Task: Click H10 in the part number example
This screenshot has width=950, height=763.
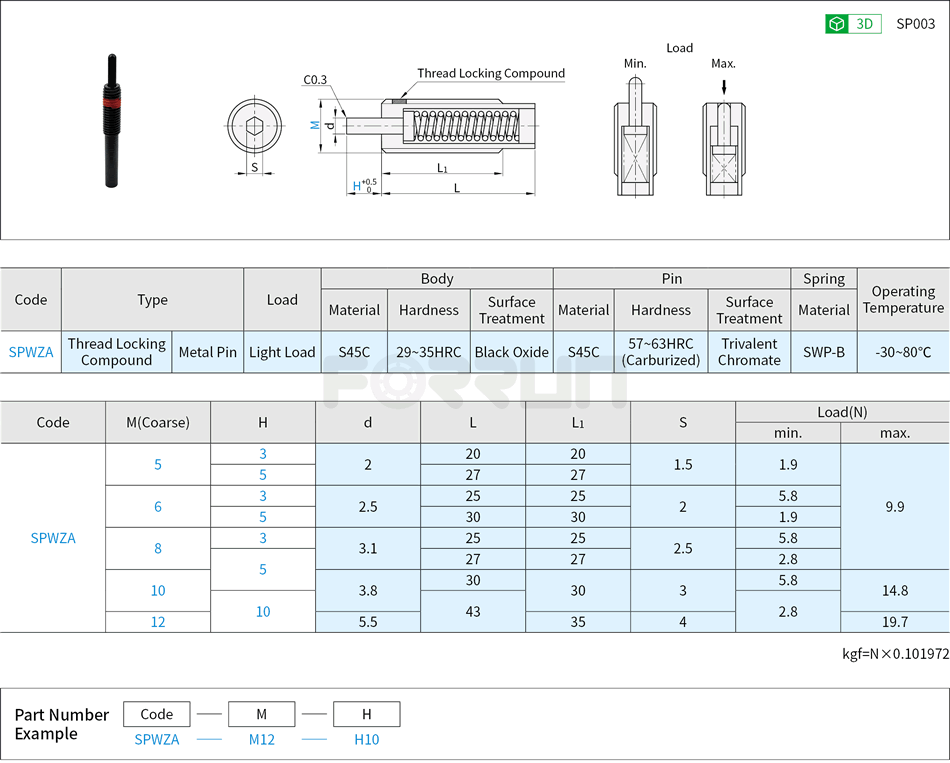Action: click(x=366, y=739)
